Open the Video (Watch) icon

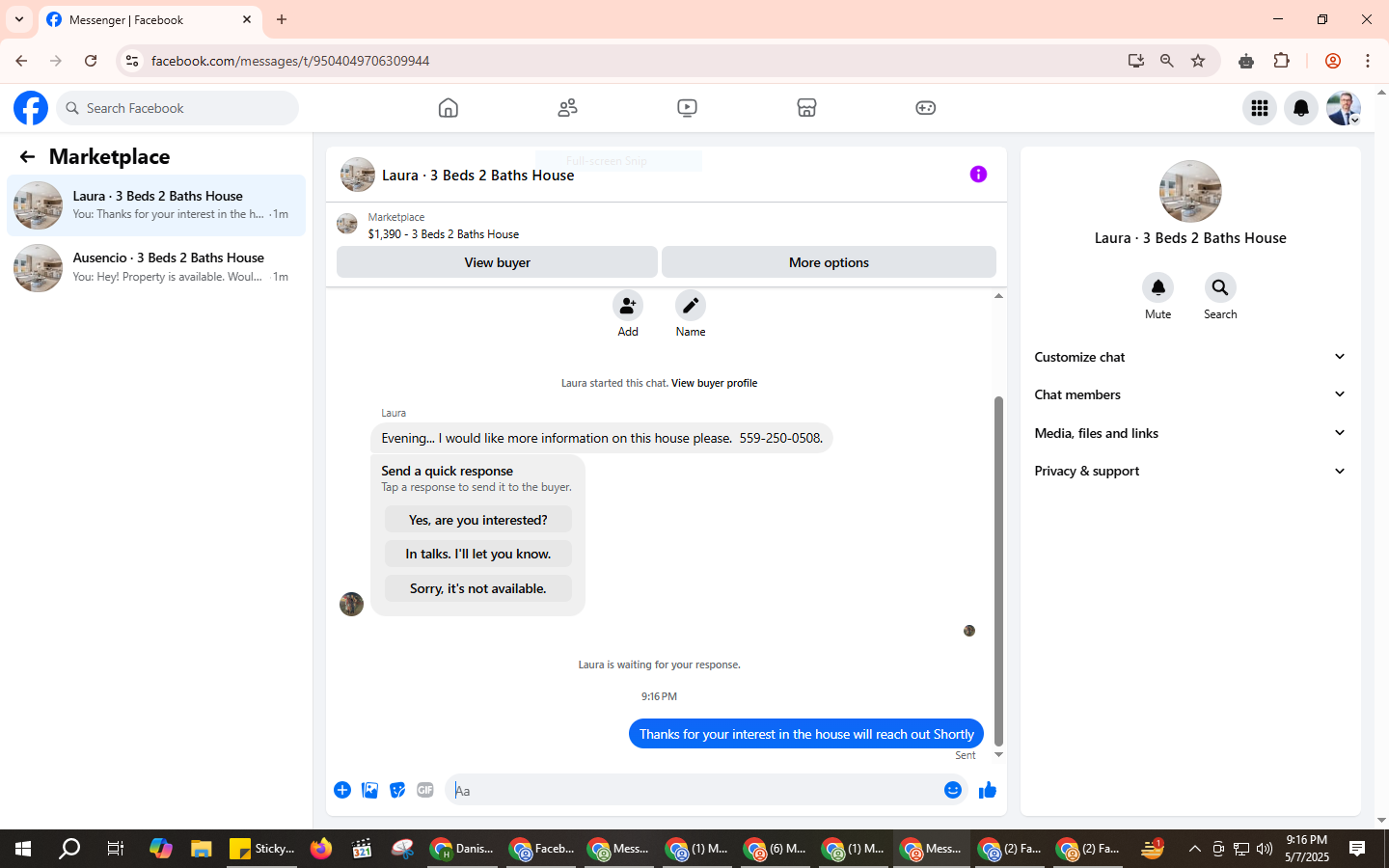coord(687,108)
